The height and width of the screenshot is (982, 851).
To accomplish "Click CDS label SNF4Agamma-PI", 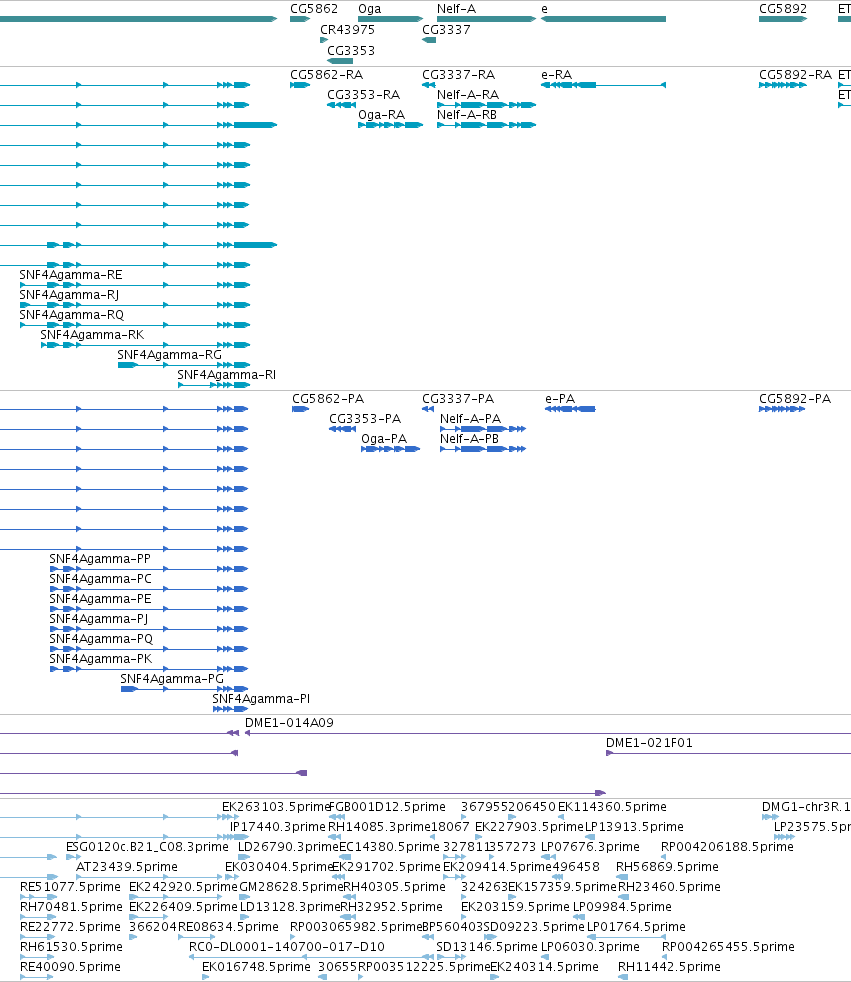I will coord(260,699).
